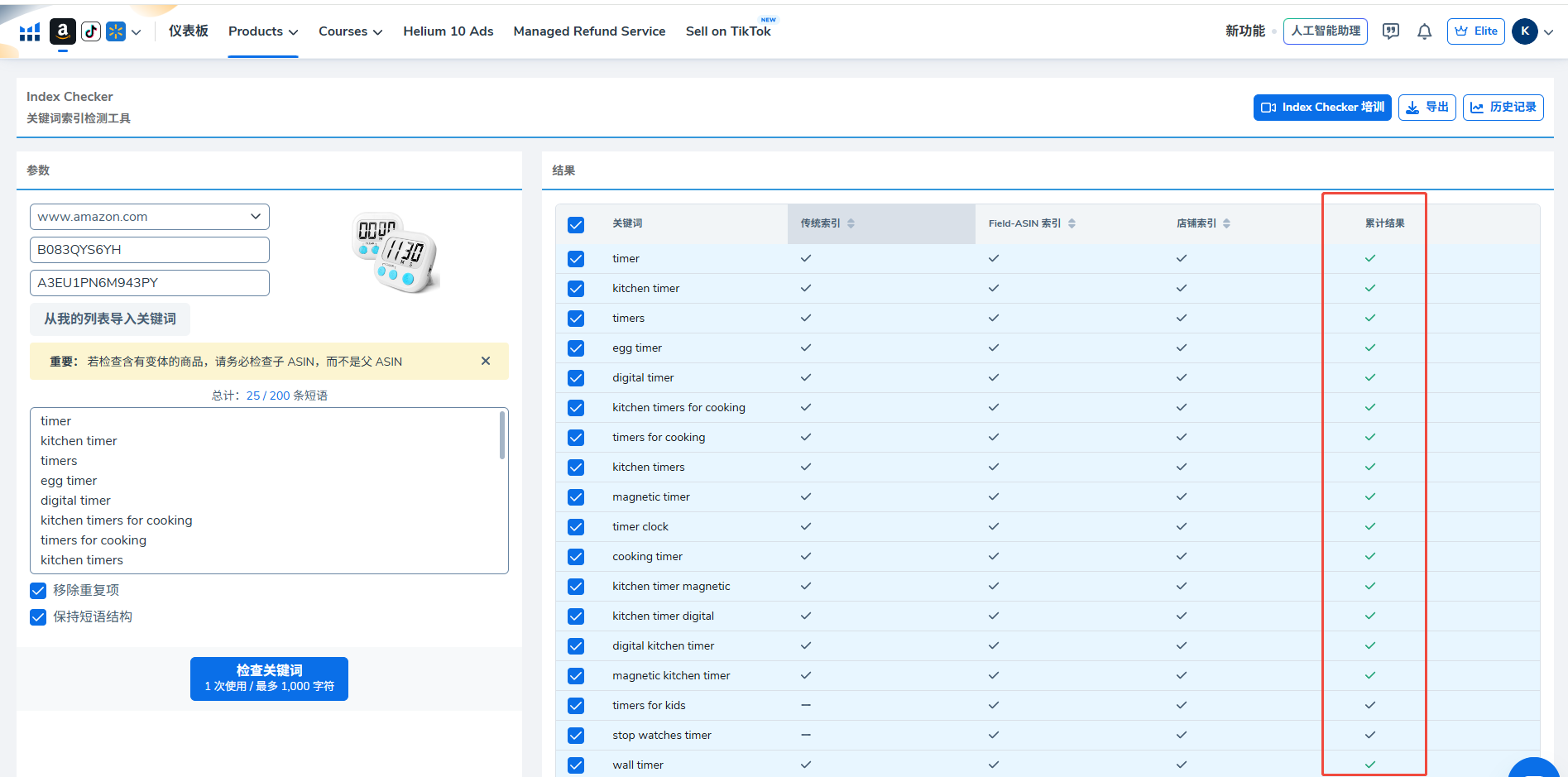Select the Amazon marketplace icon
The width and height of the screenshot is (1568, 777).
(x=63, y=31)
